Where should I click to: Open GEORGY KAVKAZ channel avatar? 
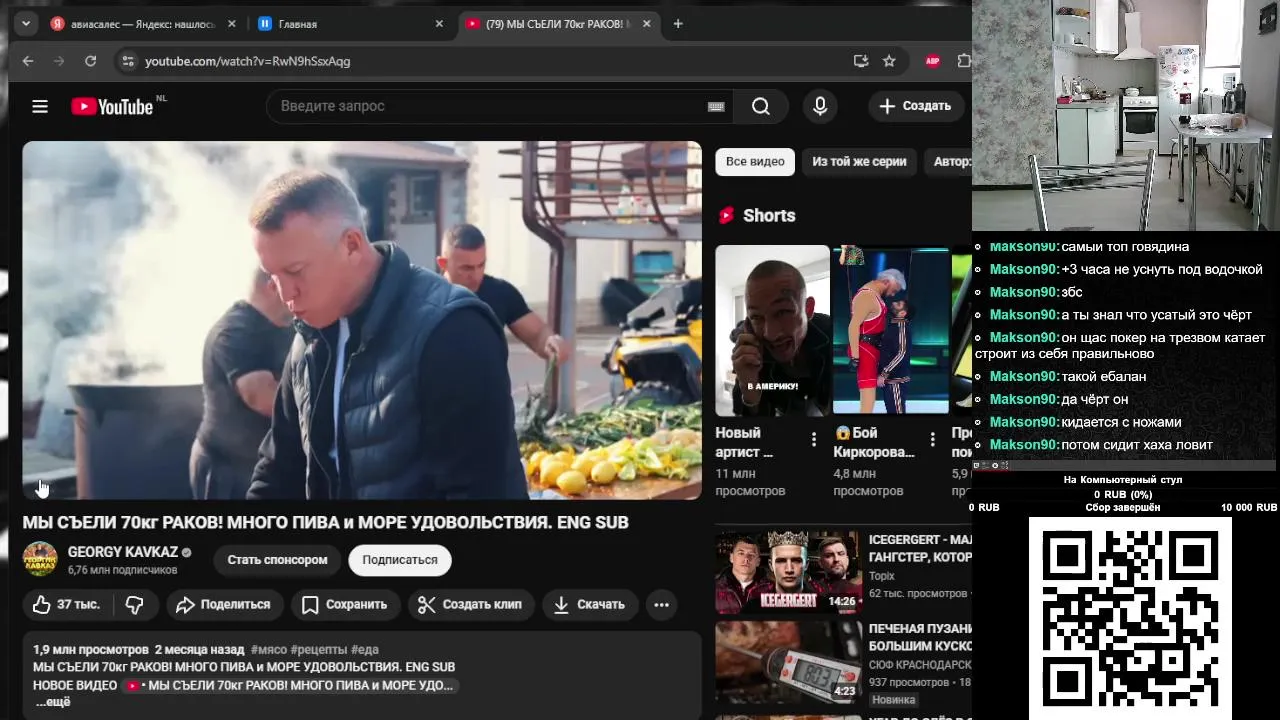click(x=40, y=559)
